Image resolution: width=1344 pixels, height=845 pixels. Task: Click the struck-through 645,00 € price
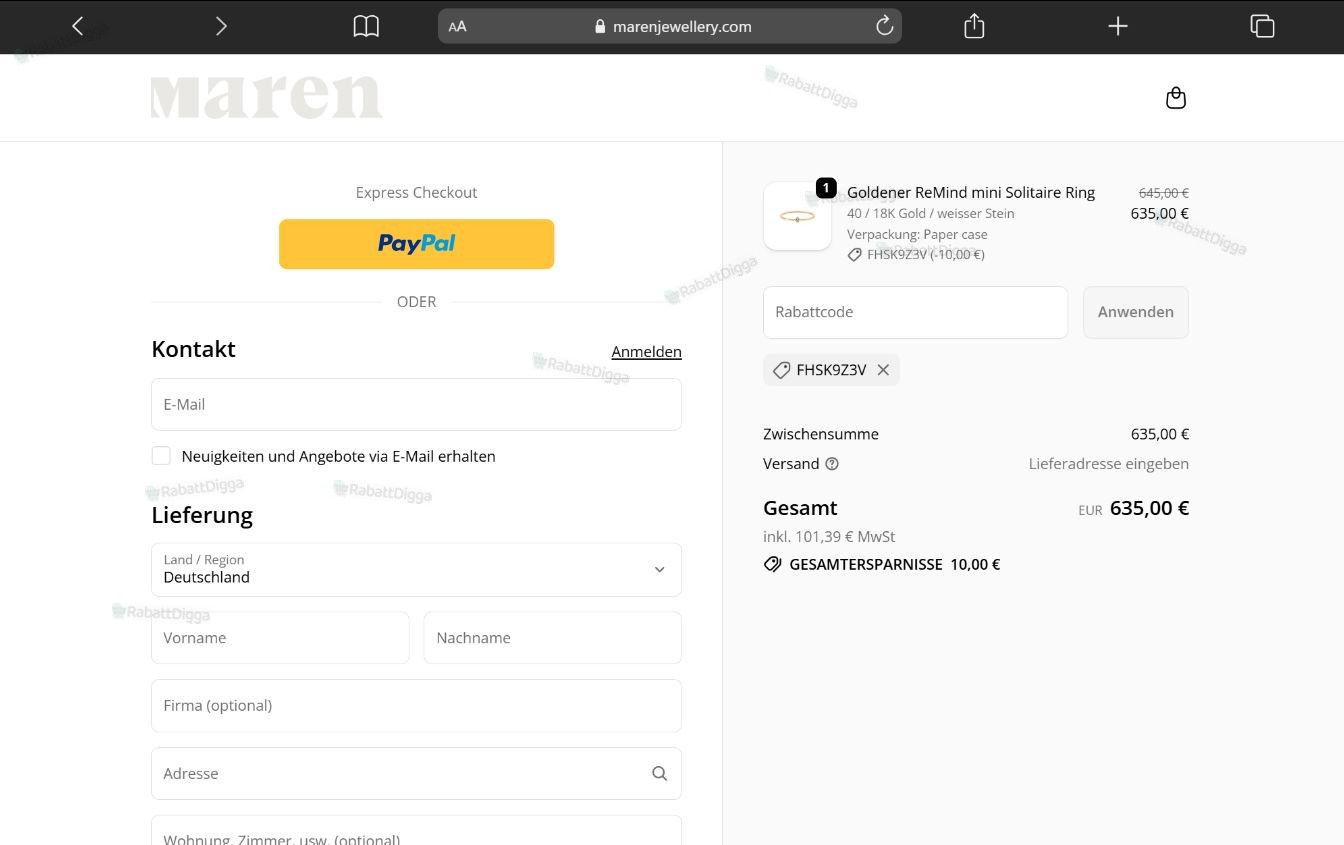click(1164, 193)
